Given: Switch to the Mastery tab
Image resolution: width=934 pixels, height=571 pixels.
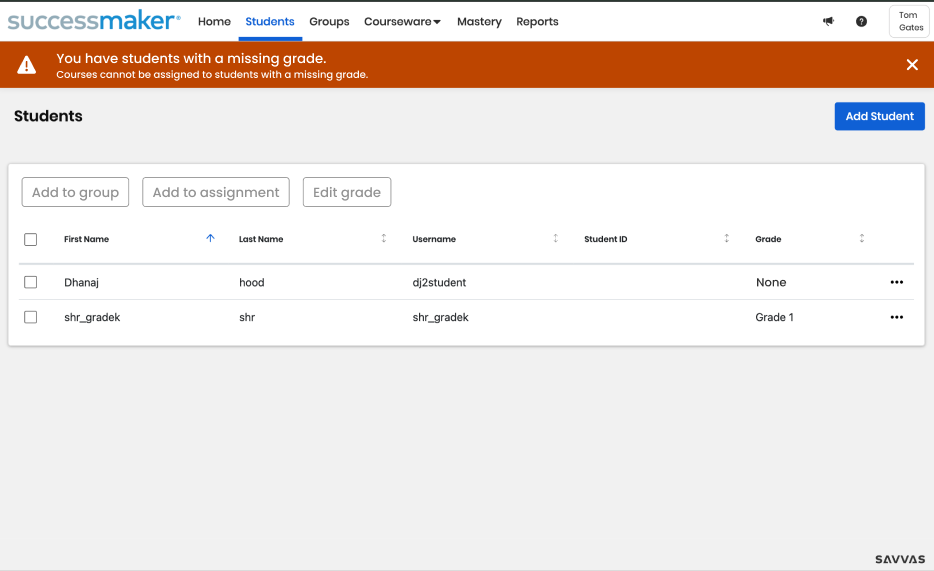Looking at the screenshot, I should [479, 22].
